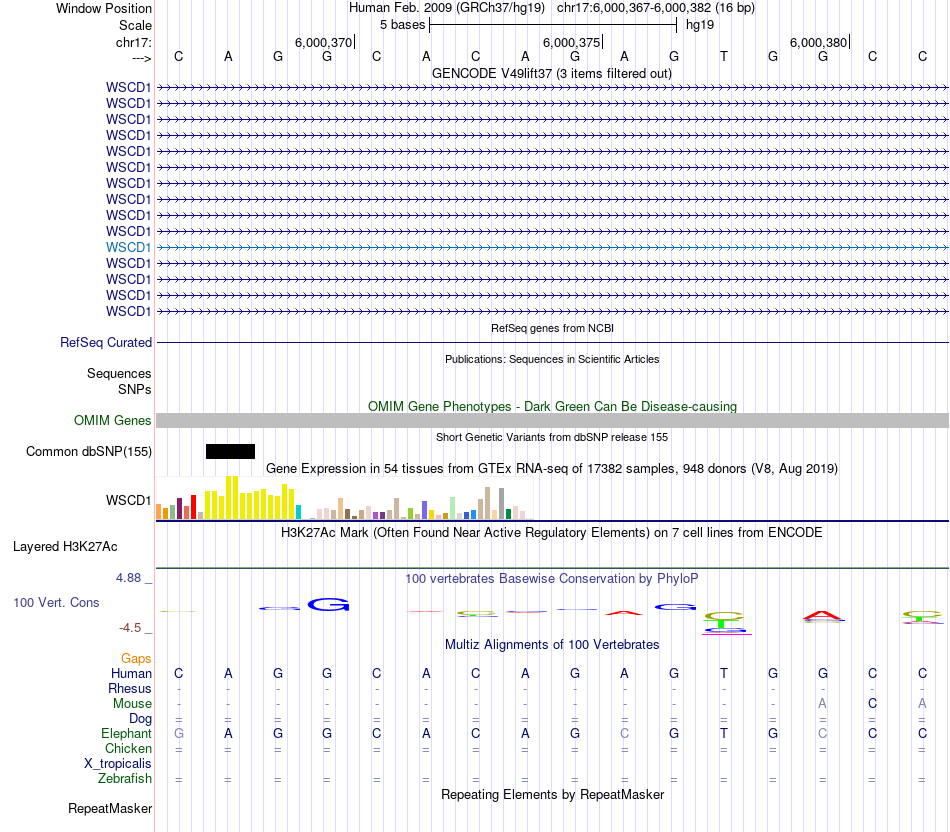The width and height of the screenshot is (950, 832).
Task: Click the 'Common dbSNP(155)' track label
Action: (x=88, y=451)
